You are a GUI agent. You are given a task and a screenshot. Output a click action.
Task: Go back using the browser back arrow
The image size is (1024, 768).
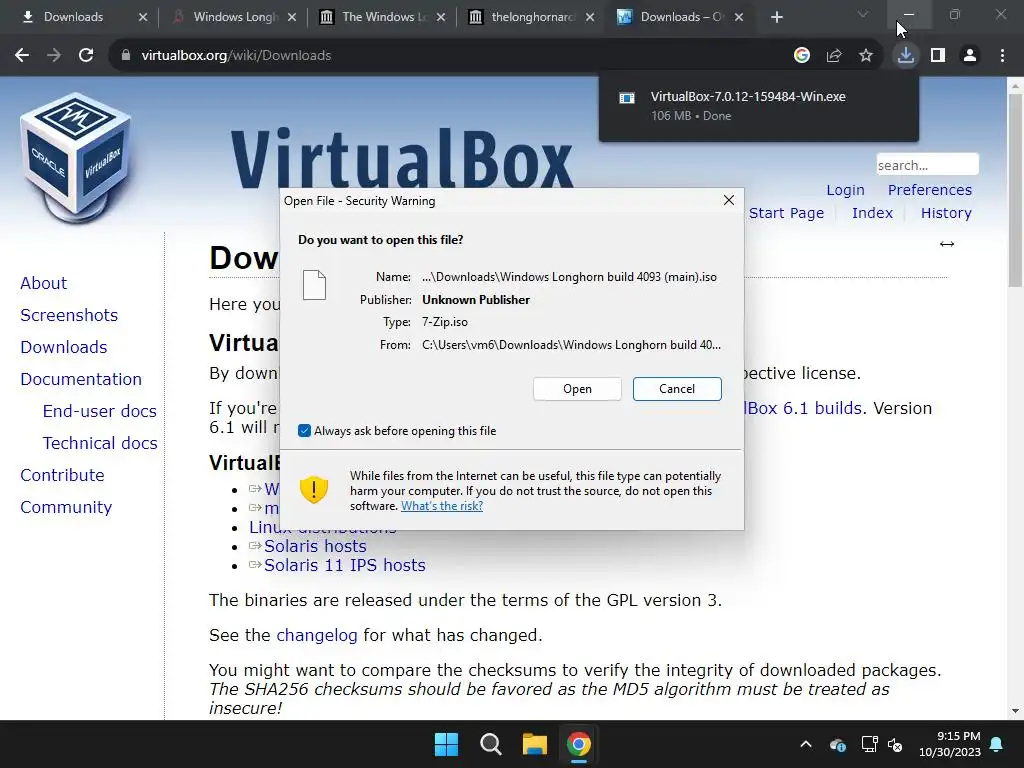tap(22, 56)
